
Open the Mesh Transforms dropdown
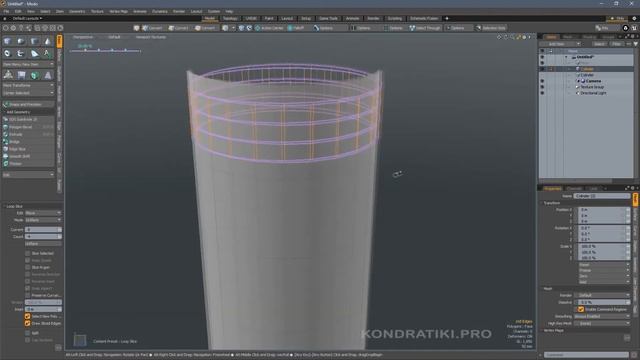[x=28, y=86]
